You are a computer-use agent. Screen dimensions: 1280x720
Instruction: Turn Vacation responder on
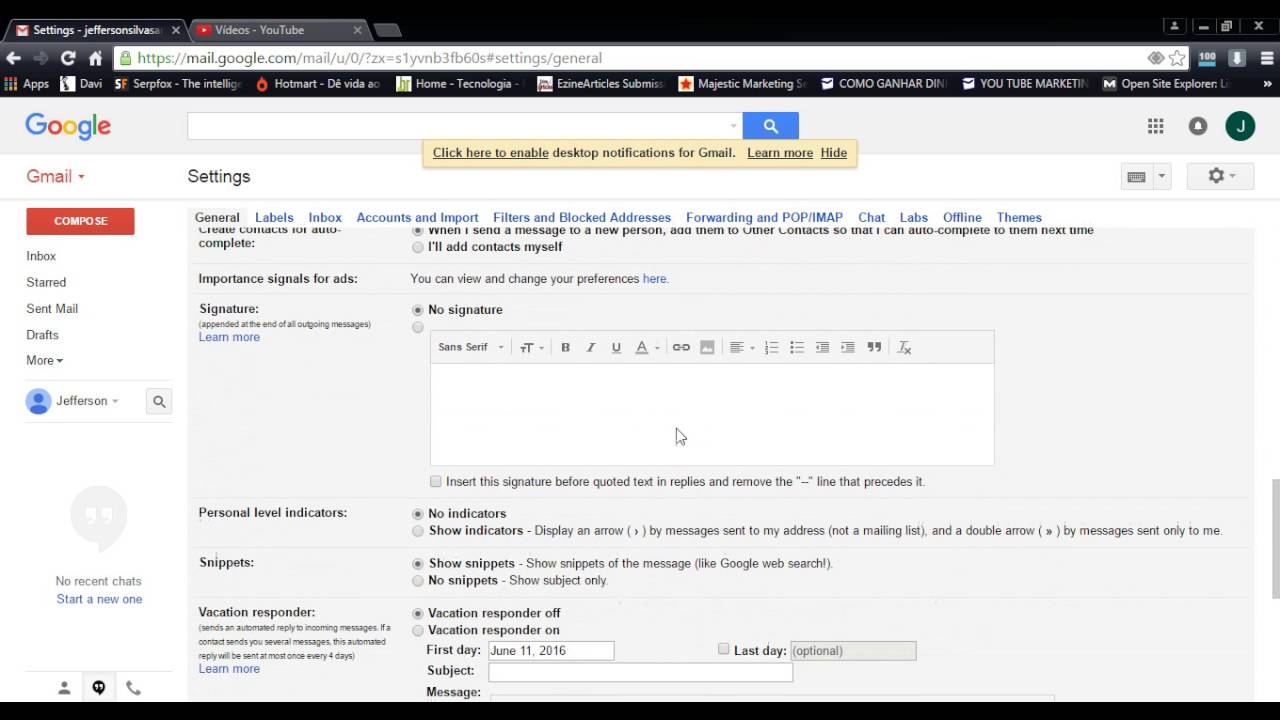(418, 631)
